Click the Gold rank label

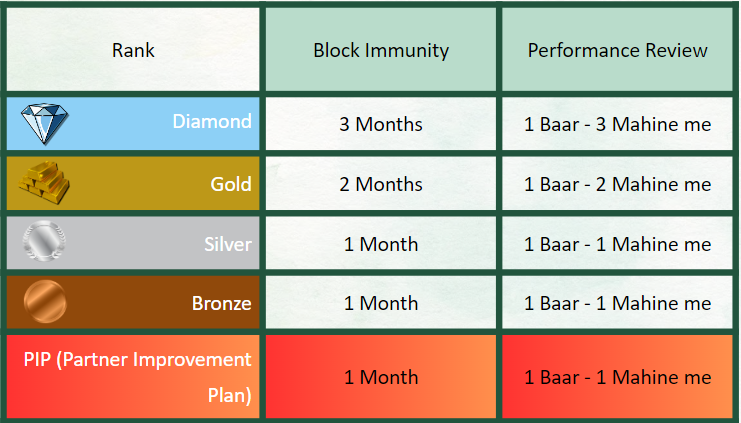tap(230, 184)
